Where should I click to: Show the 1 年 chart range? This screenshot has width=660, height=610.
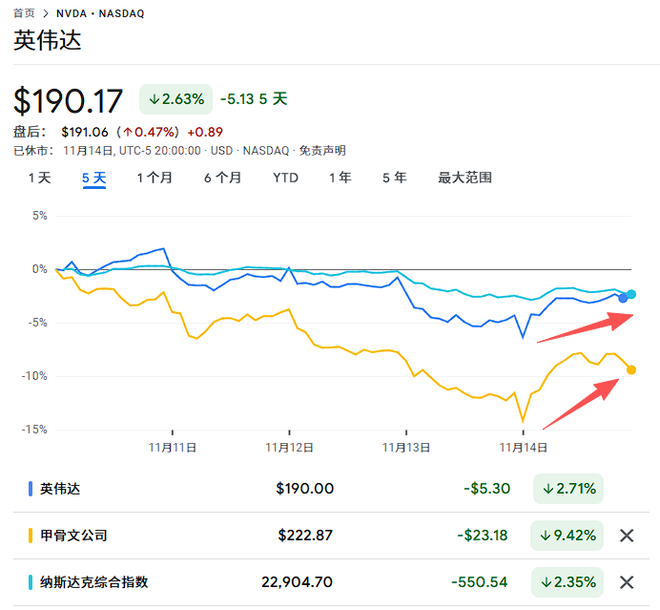340,178
